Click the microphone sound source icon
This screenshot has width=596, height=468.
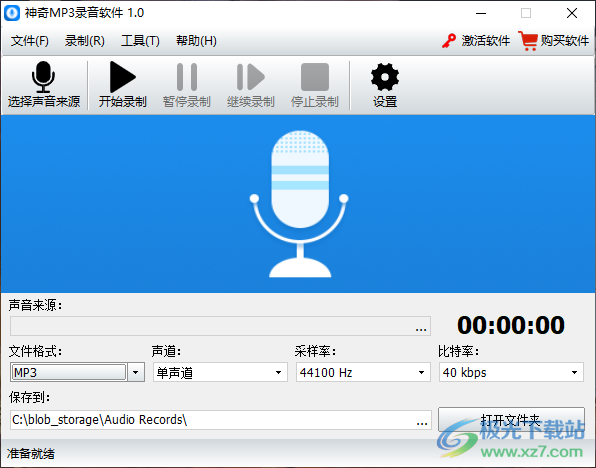click(43, 77)
